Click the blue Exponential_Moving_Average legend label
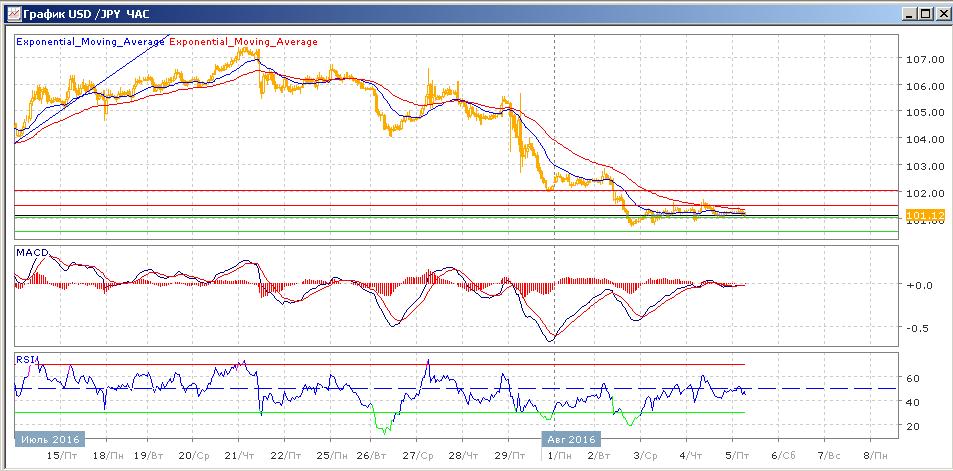Image resolution: width=953 pixels, height=471 pixels. pos(92,42)
